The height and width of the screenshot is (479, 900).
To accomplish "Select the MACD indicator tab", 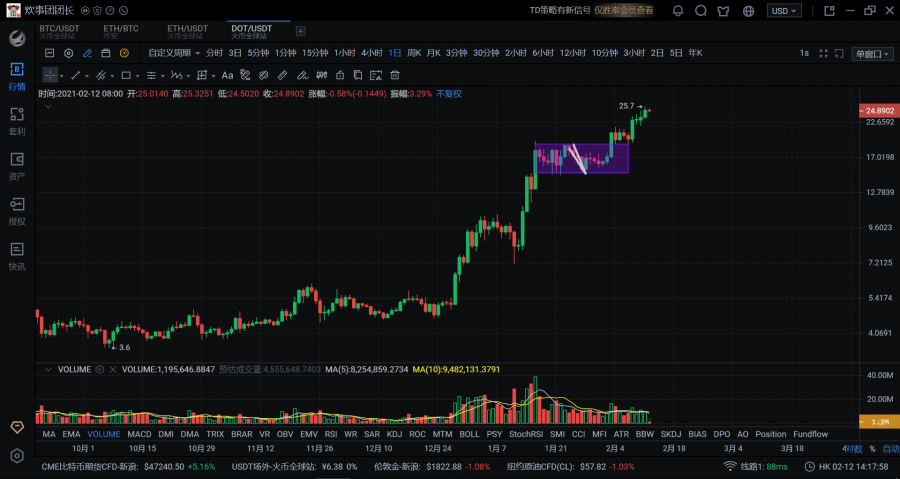I will click(x=140, y=435).
